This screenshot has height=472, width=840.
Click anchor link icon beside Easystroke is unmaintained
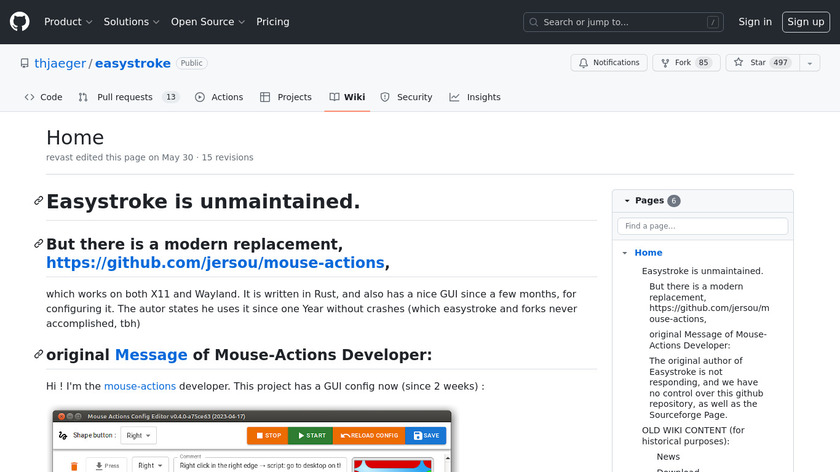[x=38, y=201]
